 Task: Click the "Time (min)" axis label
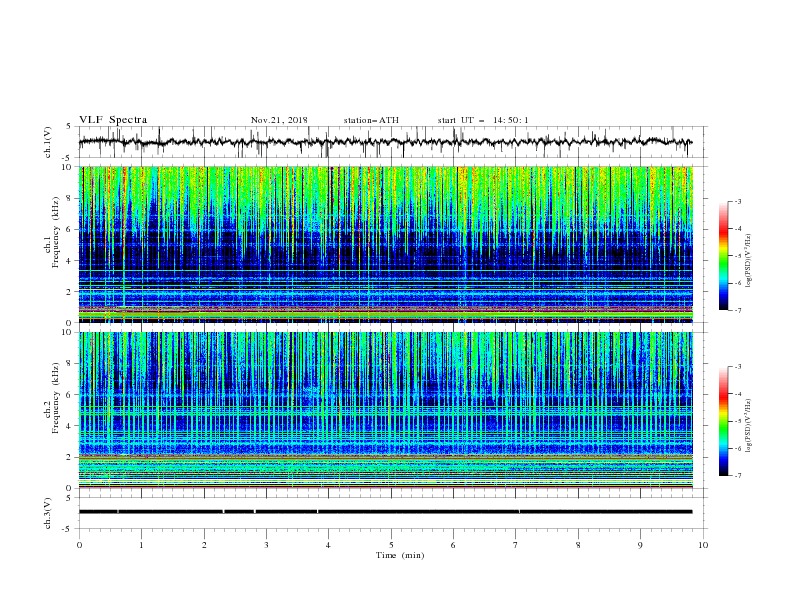[x=400, y=555]
